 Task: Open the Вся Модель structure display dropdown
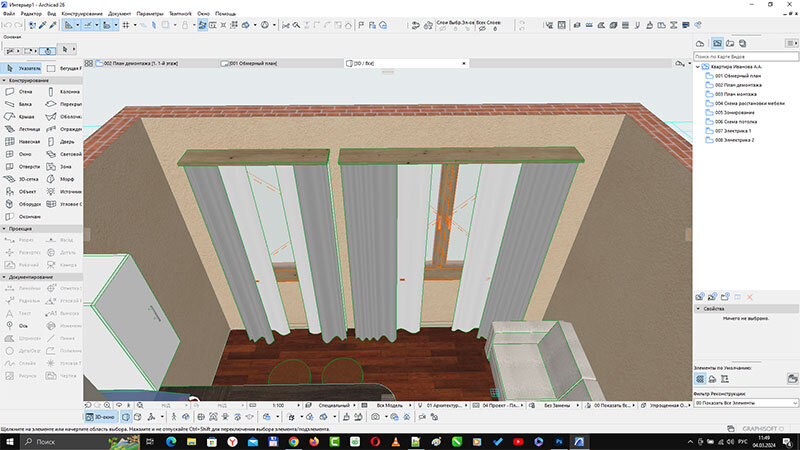pos(390,405)
